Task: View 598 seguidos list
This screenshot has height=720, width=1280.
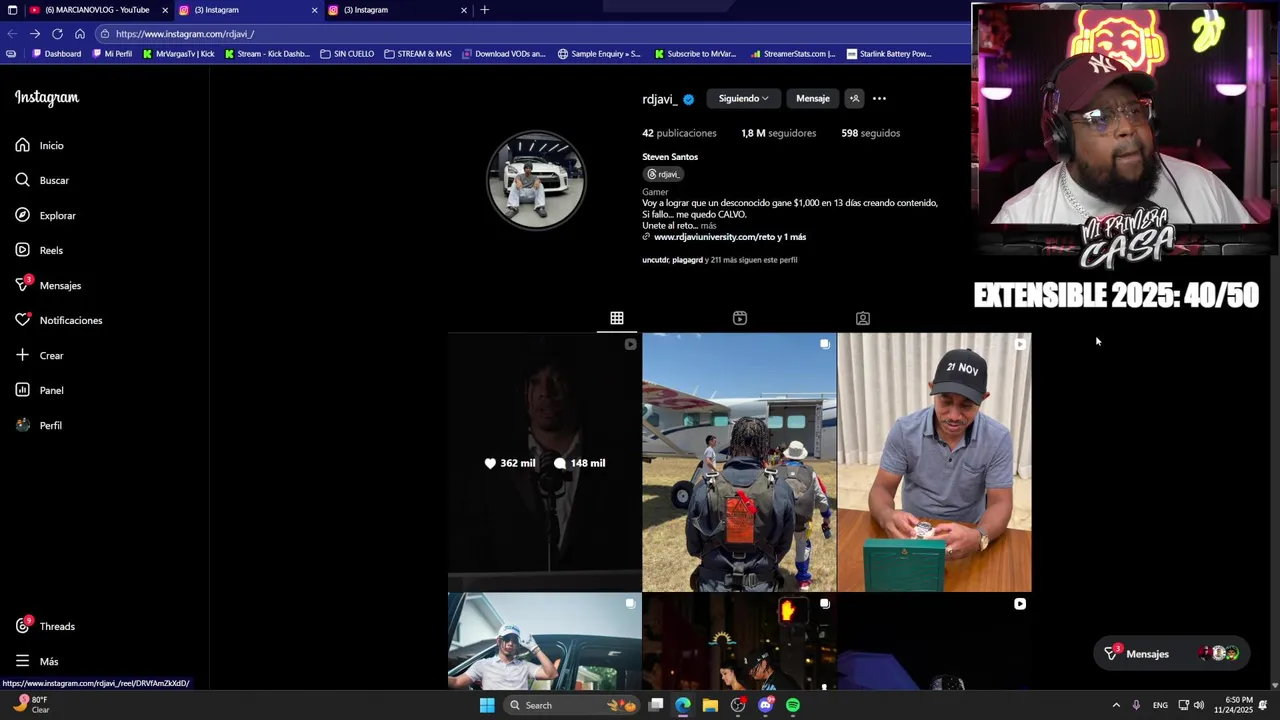Action: (x=871, y=133)
